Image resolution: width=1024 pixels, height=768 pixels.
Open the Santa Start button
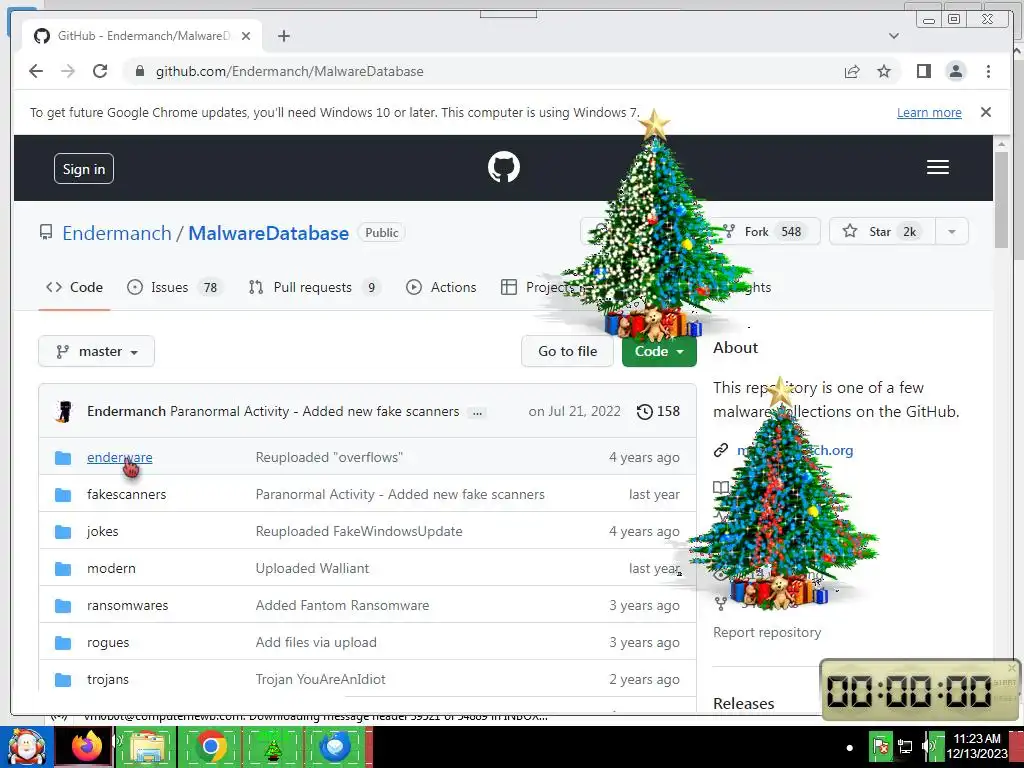26,746
